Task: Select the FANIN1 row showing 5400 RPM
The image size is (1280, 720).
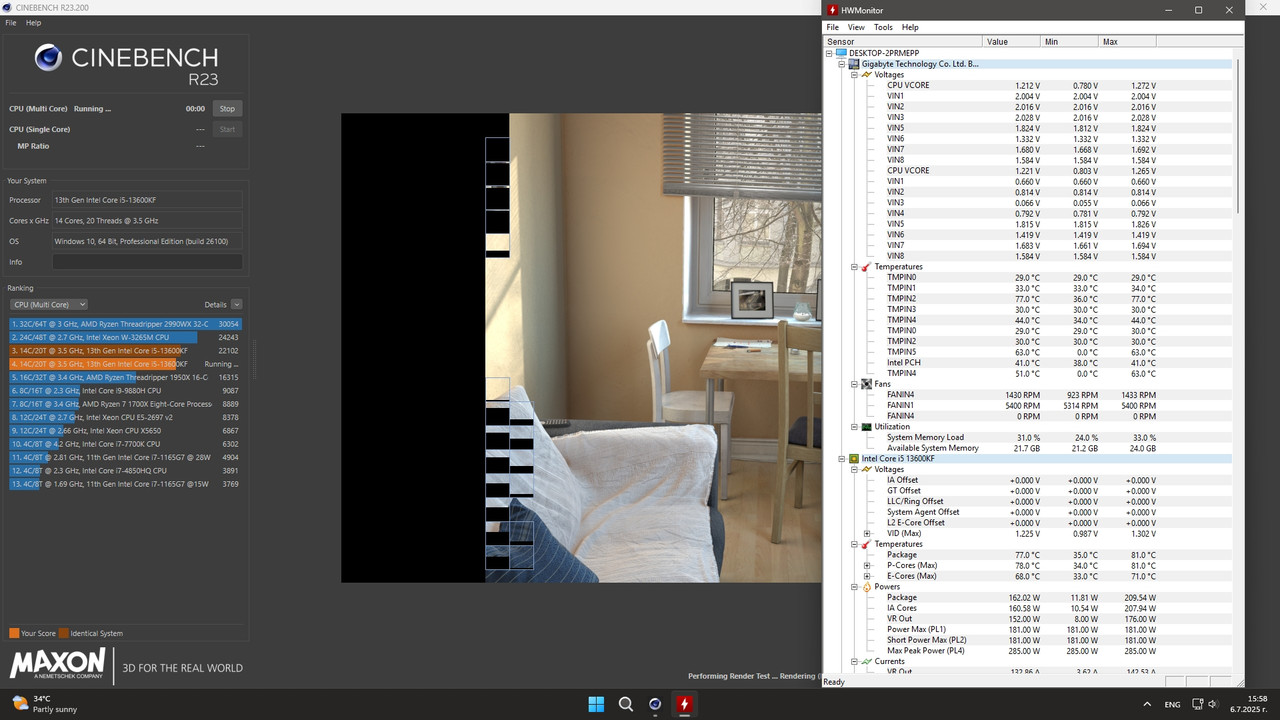Action: 1028,406
